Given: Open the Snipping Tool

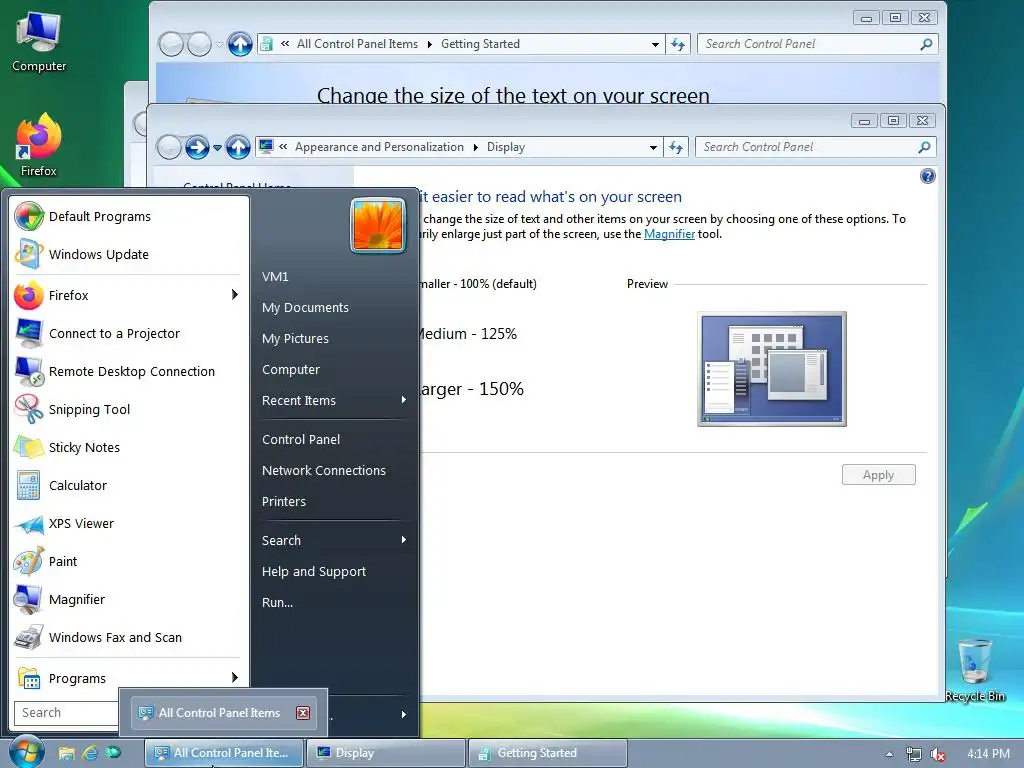Looking at the screenshot, I should point(127,409).
